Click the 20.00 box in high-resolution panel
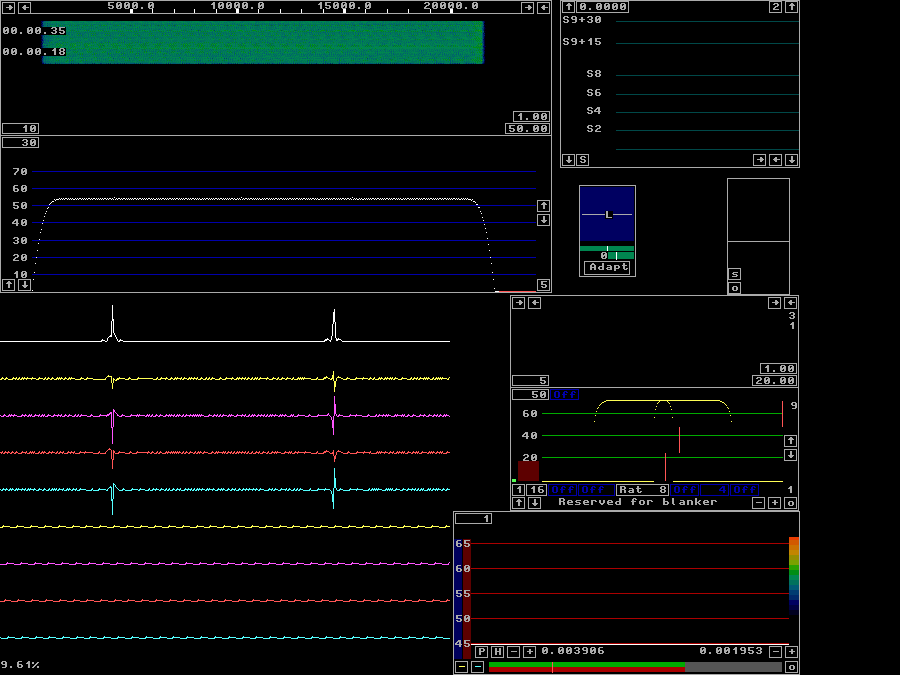The width and height of the screenshot is (900, 675). click(774, 381)
